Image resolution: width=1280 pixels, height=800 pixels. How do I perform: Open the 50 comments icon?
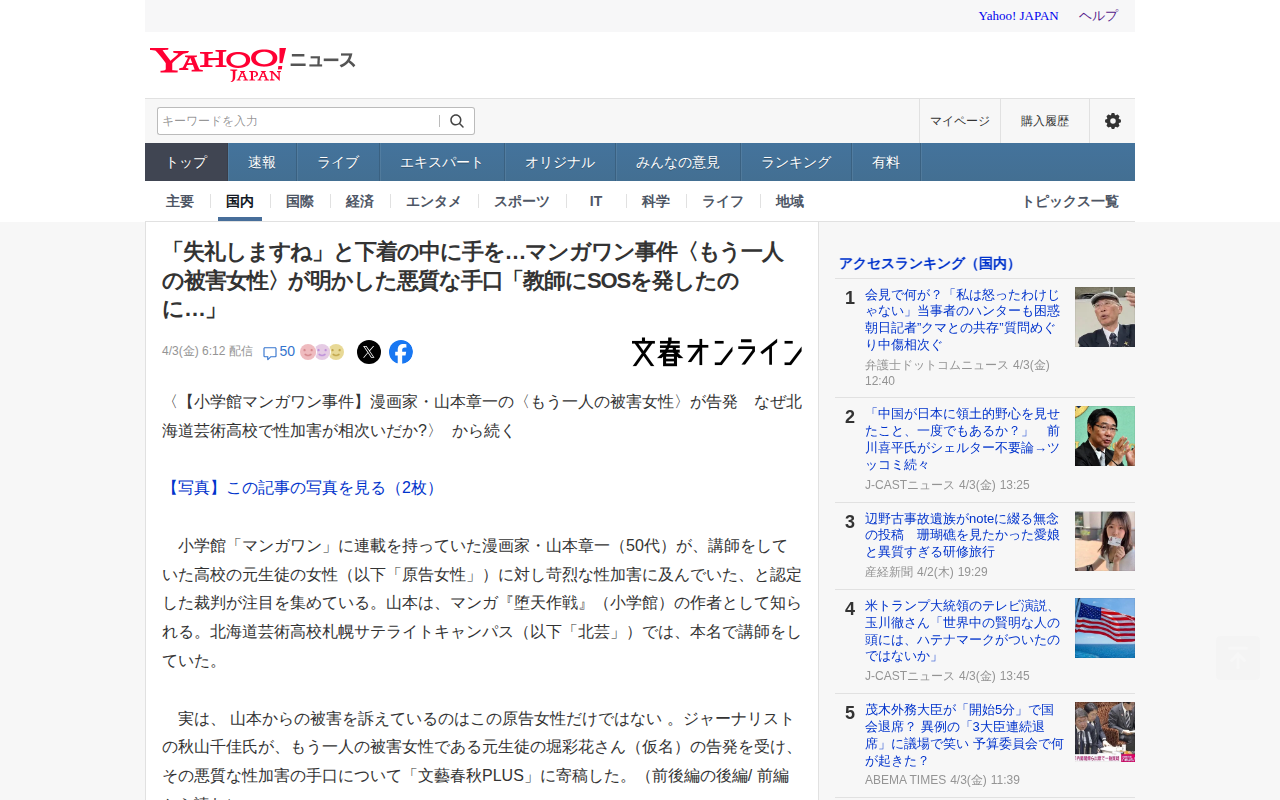279,352
